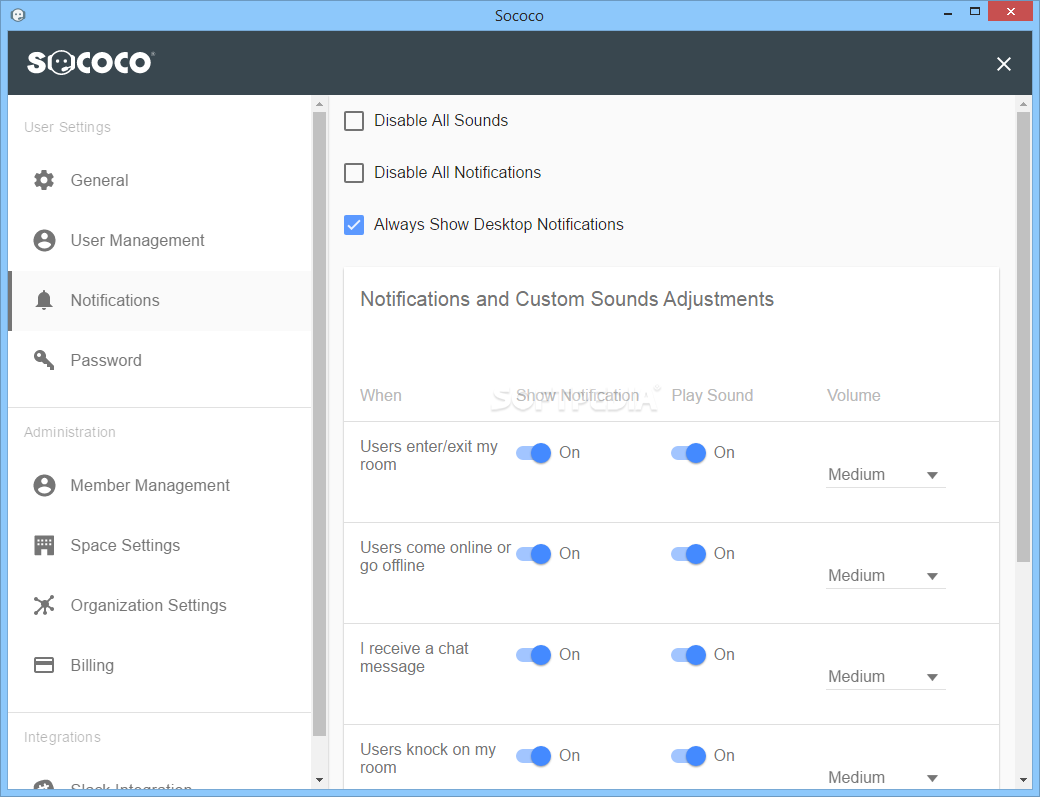The image size is (1040, 797).
Task: Open Password settings
Action: 159,360
